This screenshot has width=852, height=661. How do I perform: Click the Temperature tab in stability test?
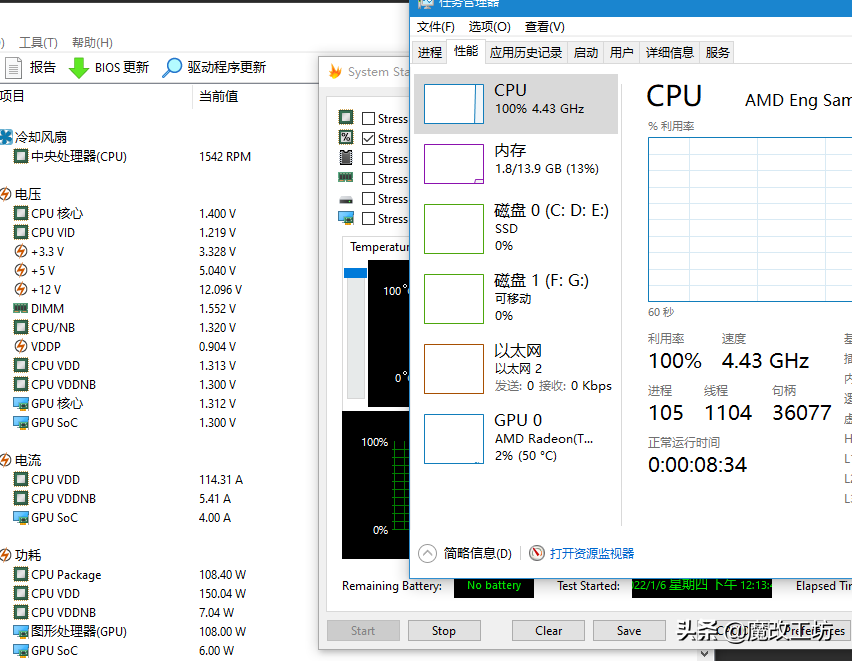pyautogui.click(x=379, y=247)
